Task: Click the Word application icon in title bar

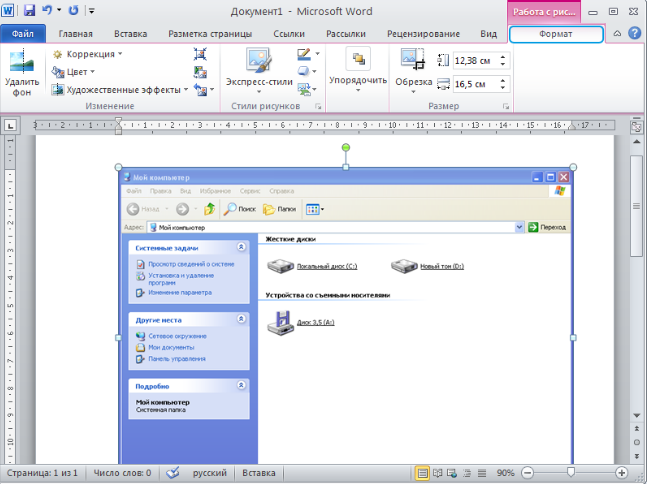Action: (x=8, y=10)
